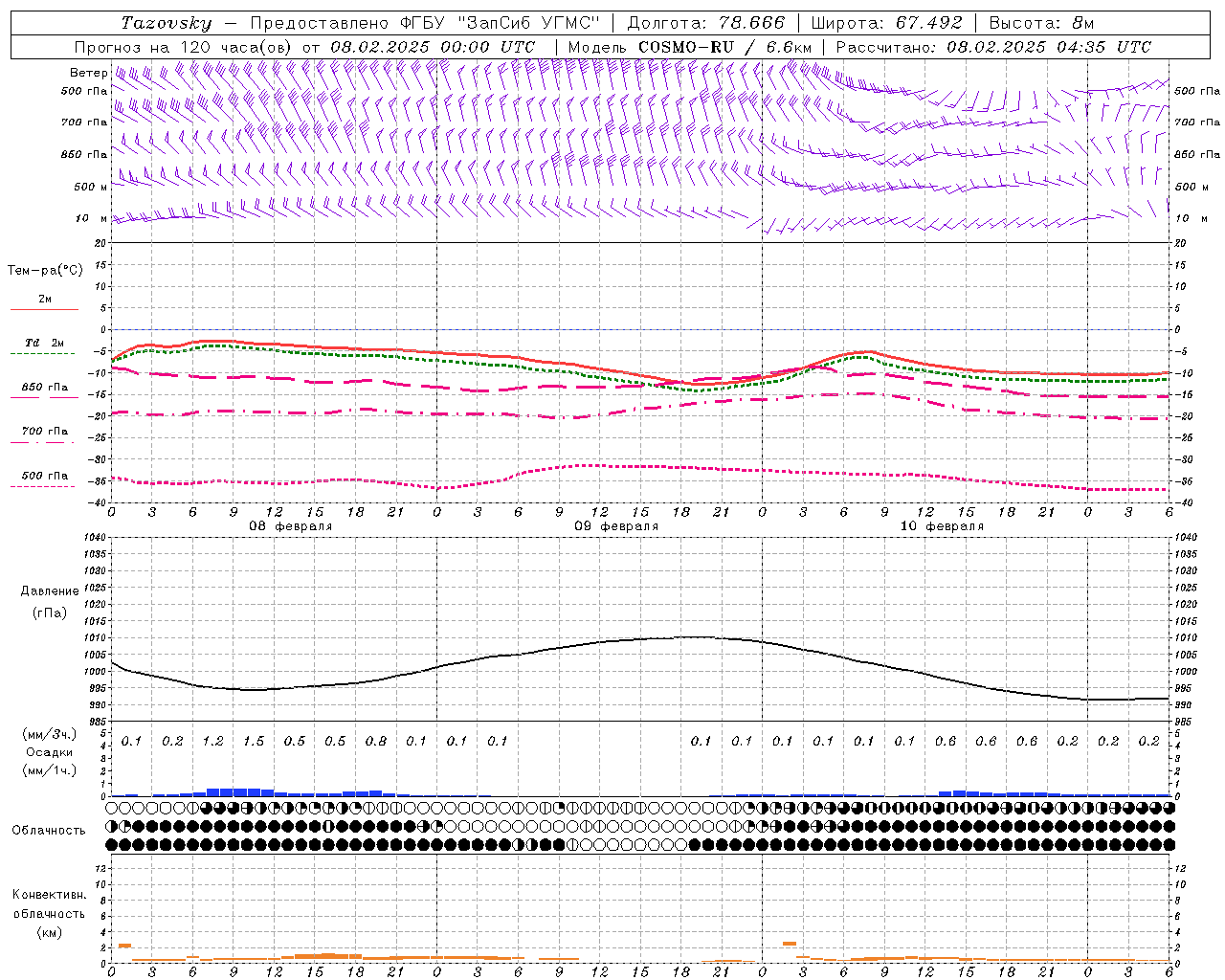Click the precipitation value 1.2
Viewport: 1225px width, 980px height.
pos(212,742)
